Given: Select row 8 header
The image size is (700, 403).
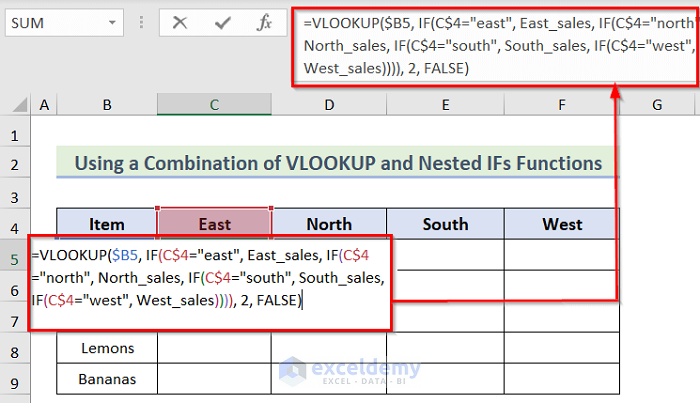Looking at the screenshot, I should (15, 350).
